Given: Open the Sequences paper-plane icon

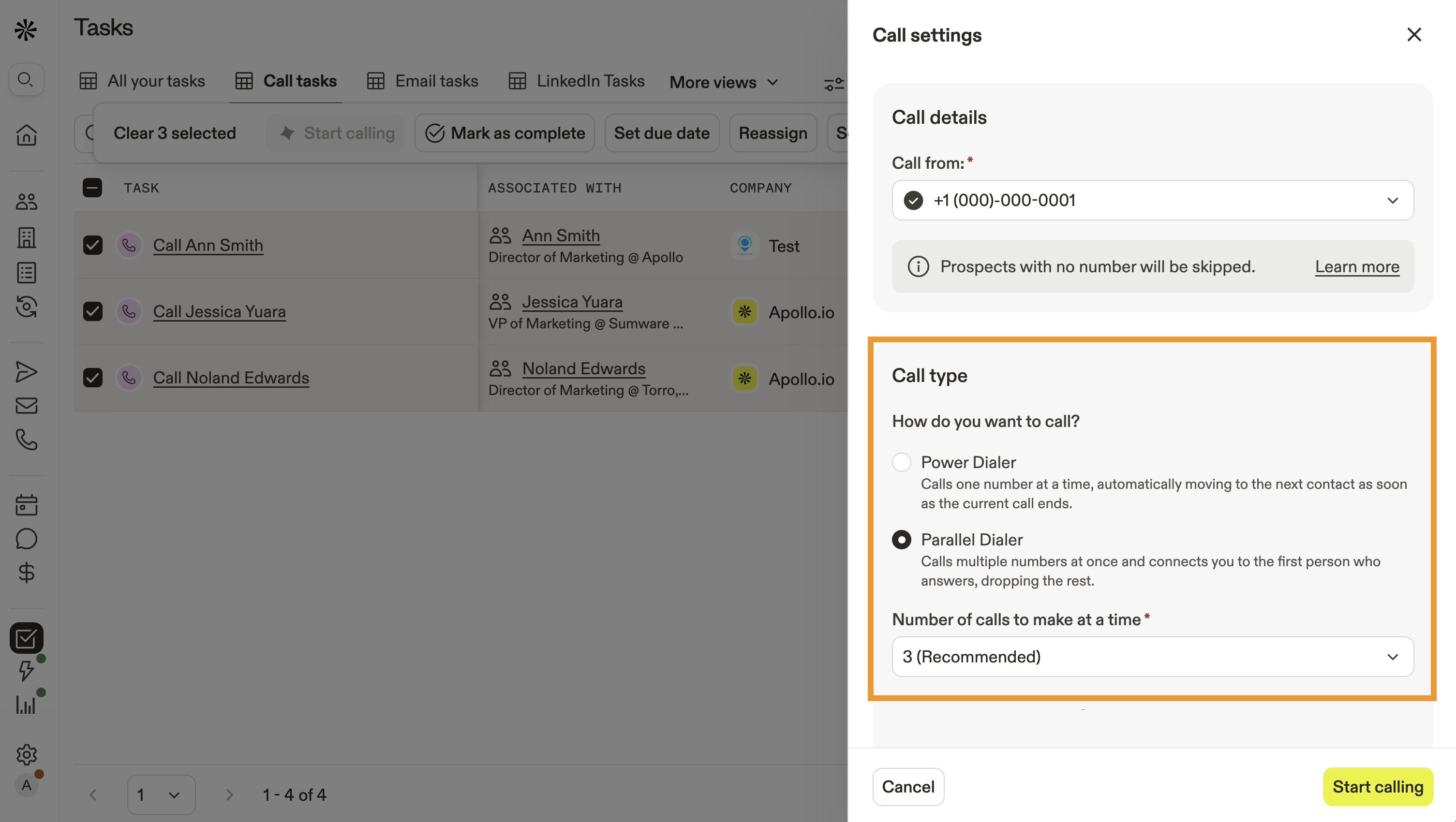Looking at the screenshot, I should pos(26,372).
